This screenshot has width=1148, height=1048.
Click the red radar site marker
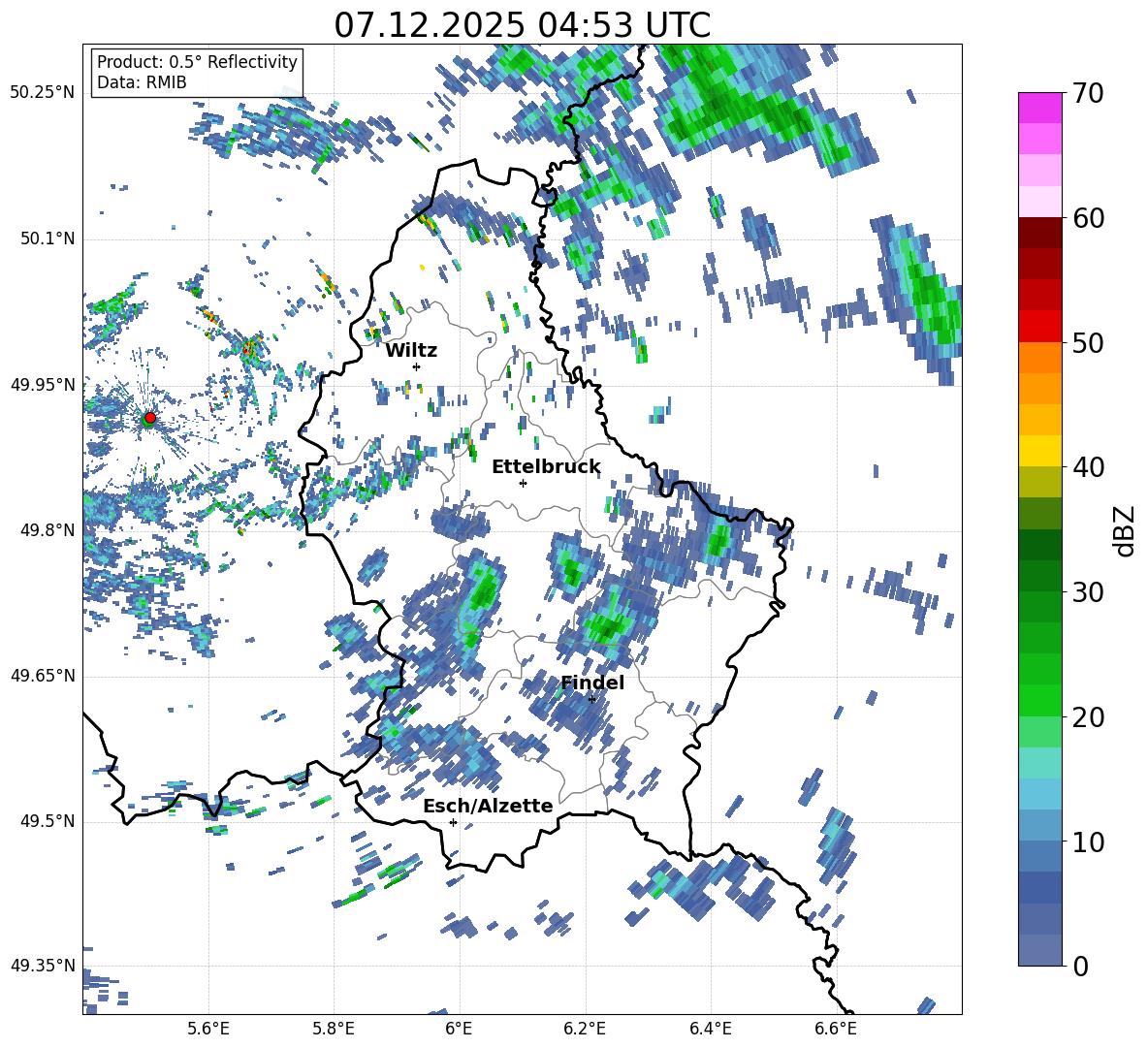pyautogui.click(x=150, y=417)
